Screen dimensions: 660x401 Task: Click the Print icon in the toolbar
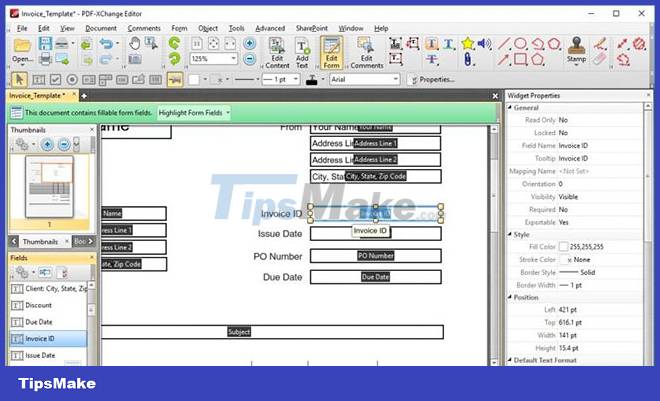pos(45,59)
